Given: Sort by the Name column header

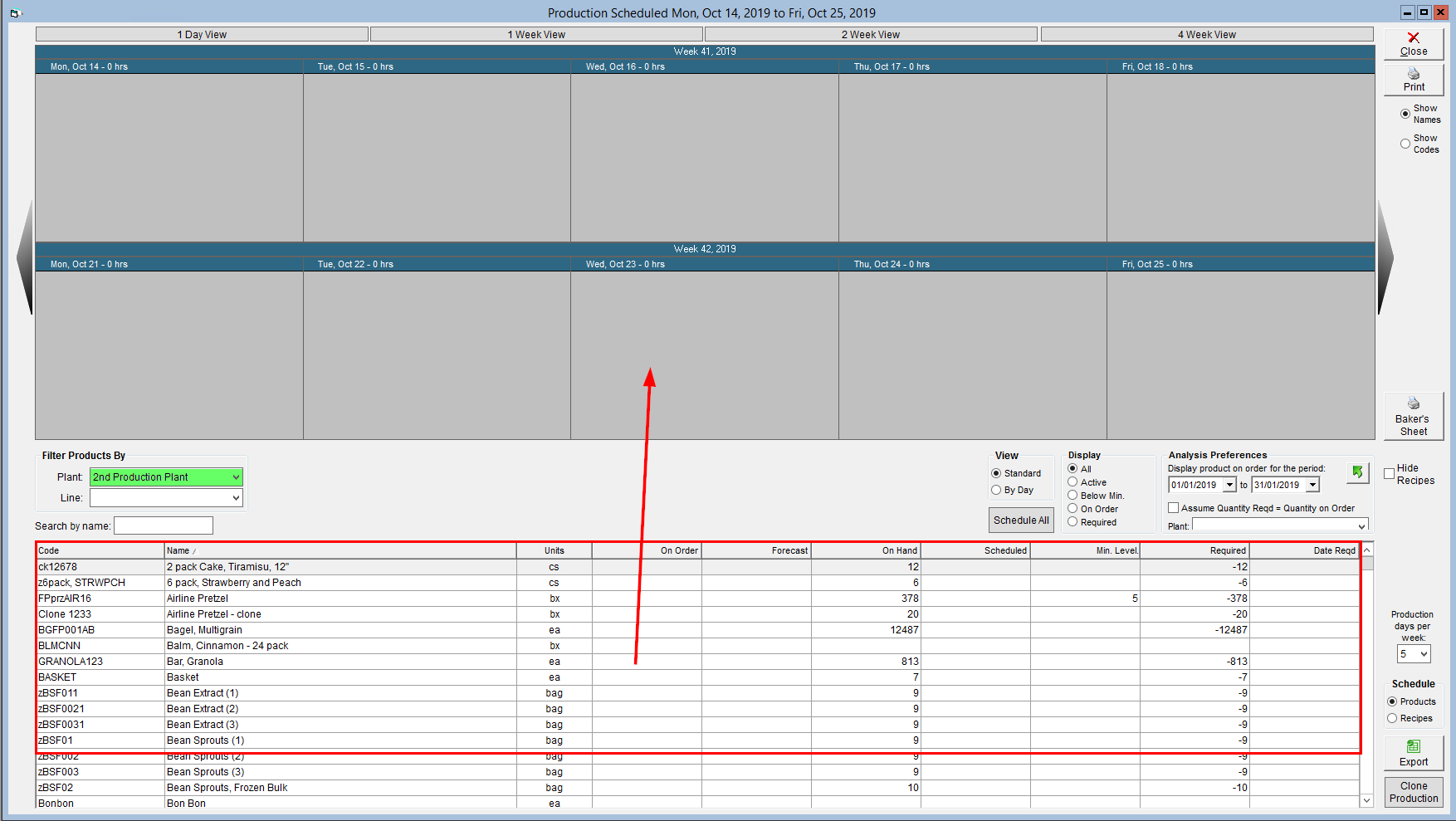Looking at the screenshot, I should [x=340, y=550].
